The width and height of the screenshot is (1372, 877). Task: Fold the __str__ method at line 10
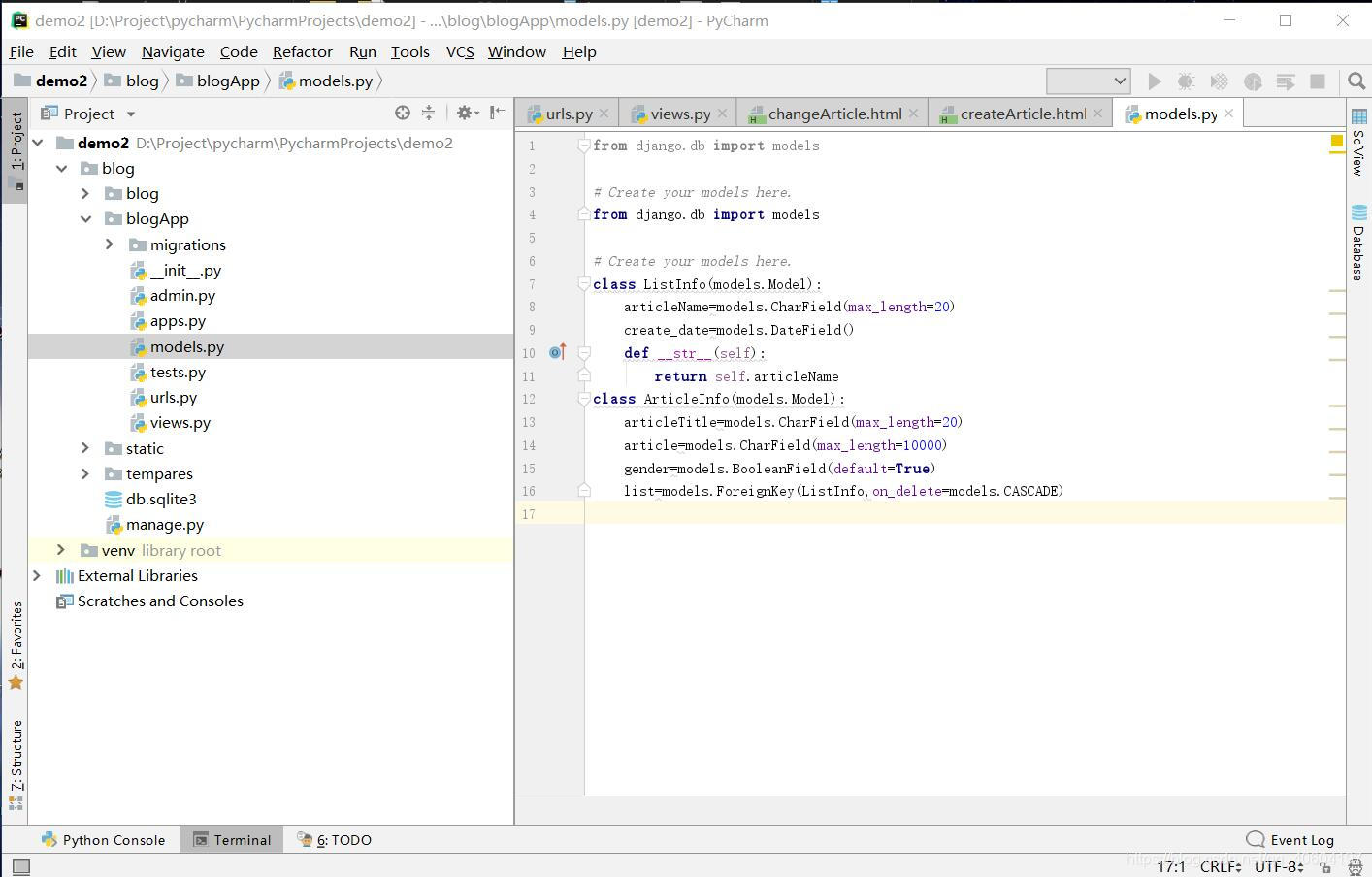(584, 352)
